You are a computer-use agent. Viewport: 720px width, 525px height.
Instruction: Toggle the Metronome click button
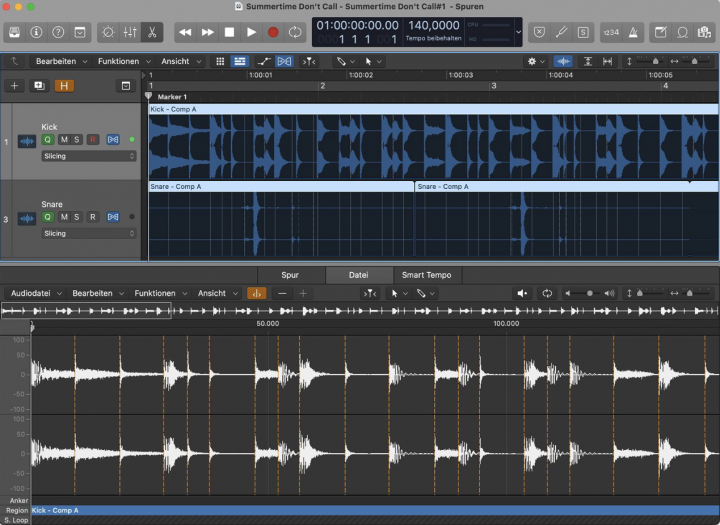pyautogui.click(x=633, y=32)
